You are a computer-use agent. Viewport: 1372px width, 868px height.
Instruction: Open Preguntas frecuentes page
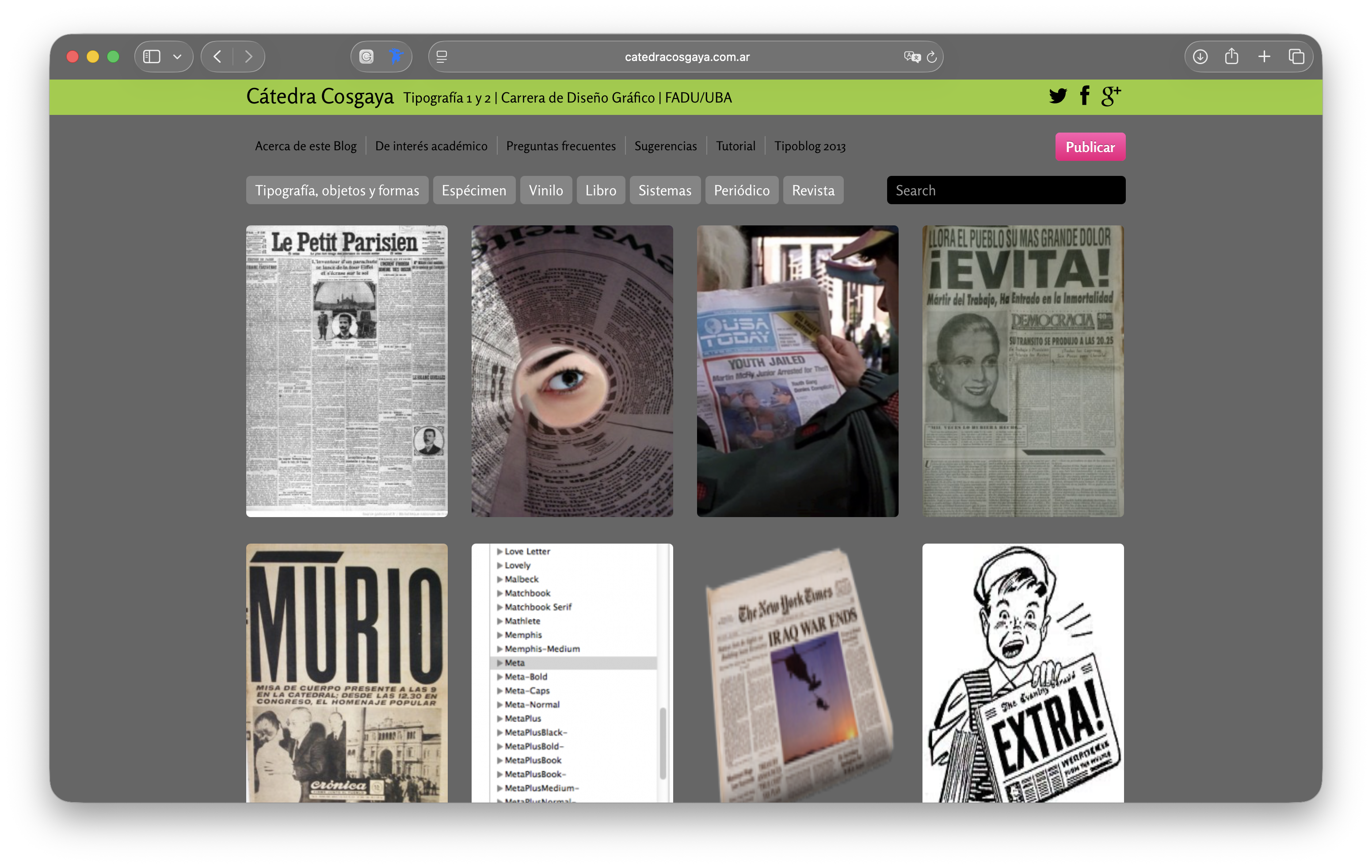point(560,146)
